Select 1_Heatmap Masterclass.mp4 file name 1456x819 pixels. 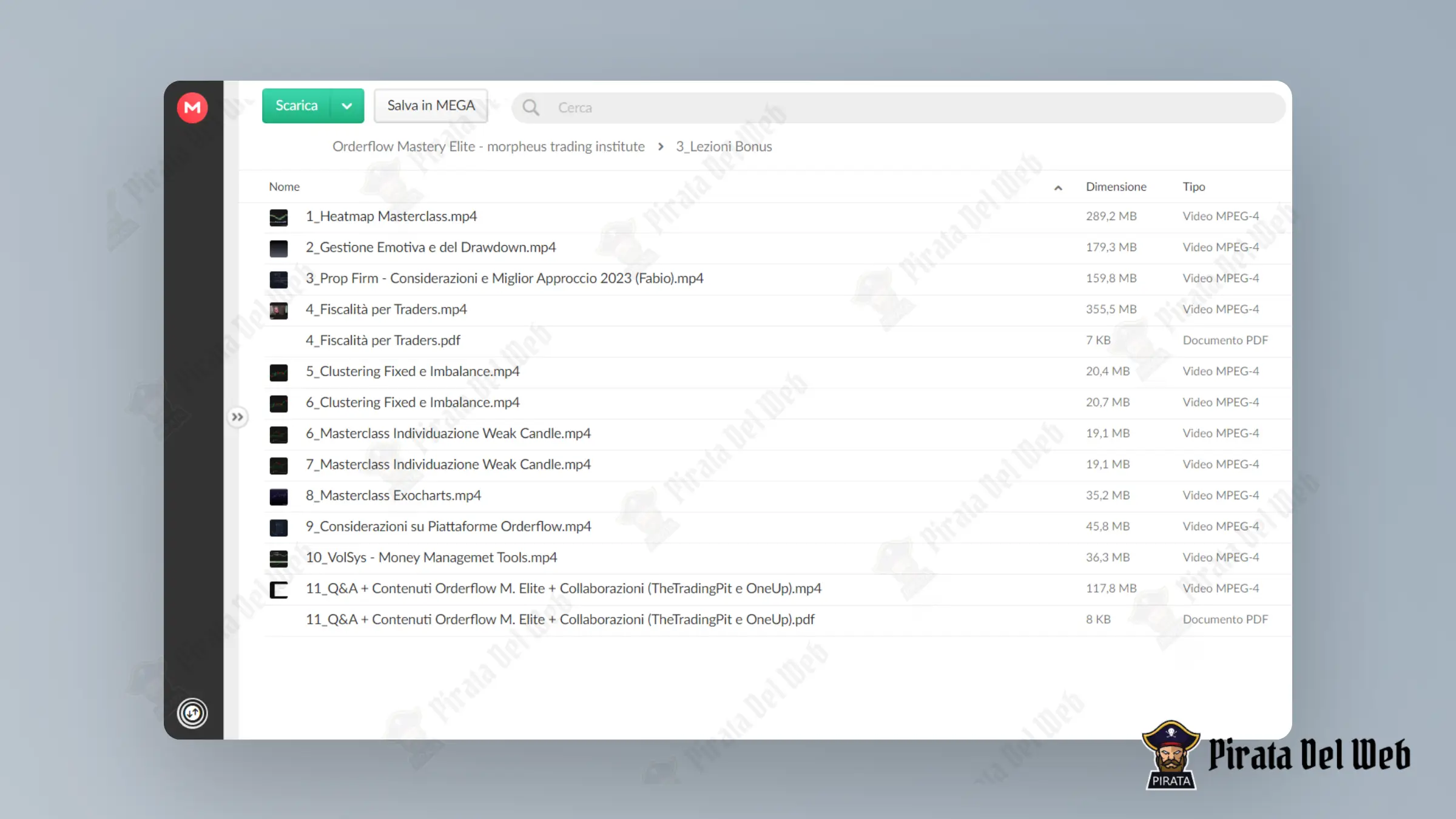(391, 217)
